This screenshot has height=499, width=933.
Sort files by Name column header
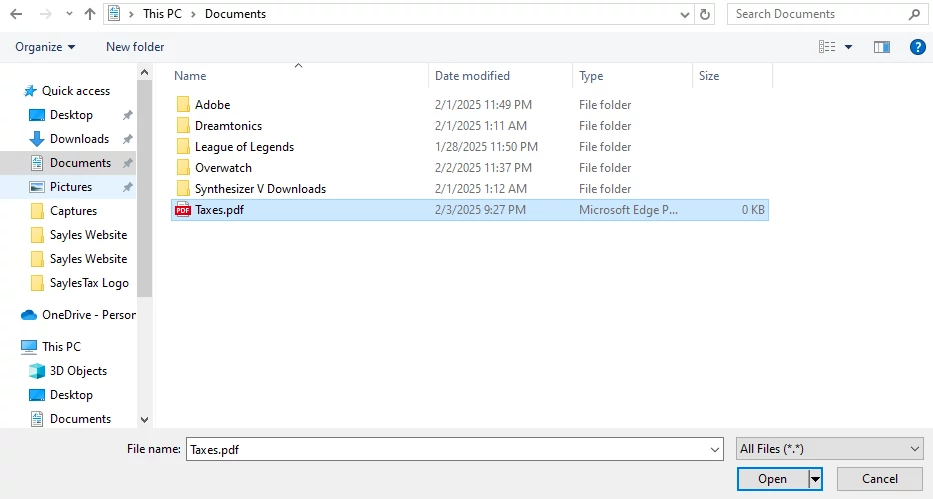pos(190,76)
